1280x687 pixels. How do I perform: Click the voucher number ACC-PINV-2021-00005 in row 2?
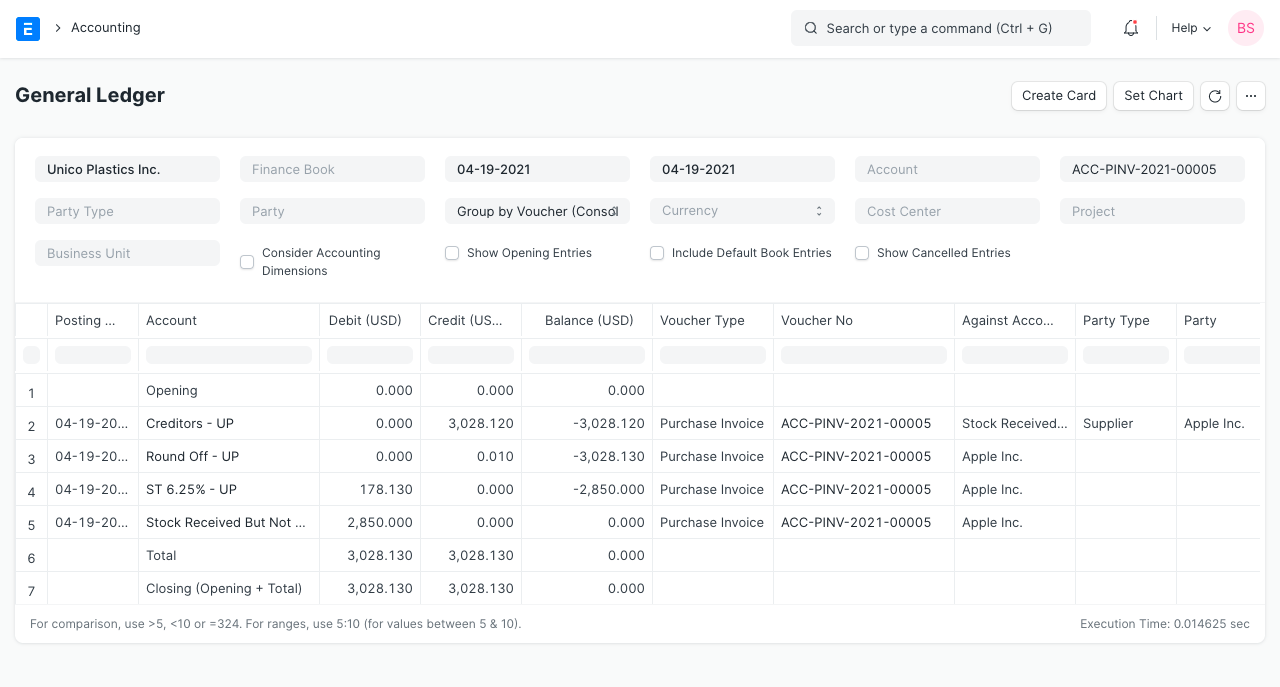856,423
